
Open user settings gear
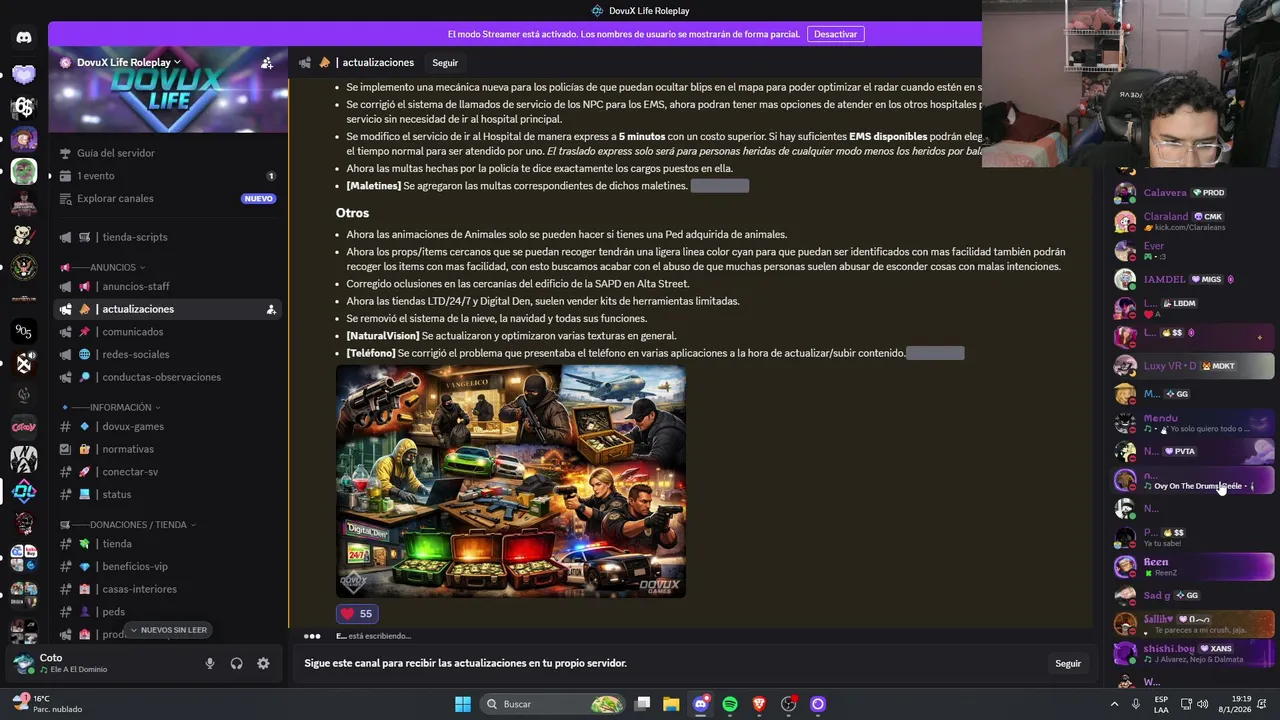pos(263,663)
